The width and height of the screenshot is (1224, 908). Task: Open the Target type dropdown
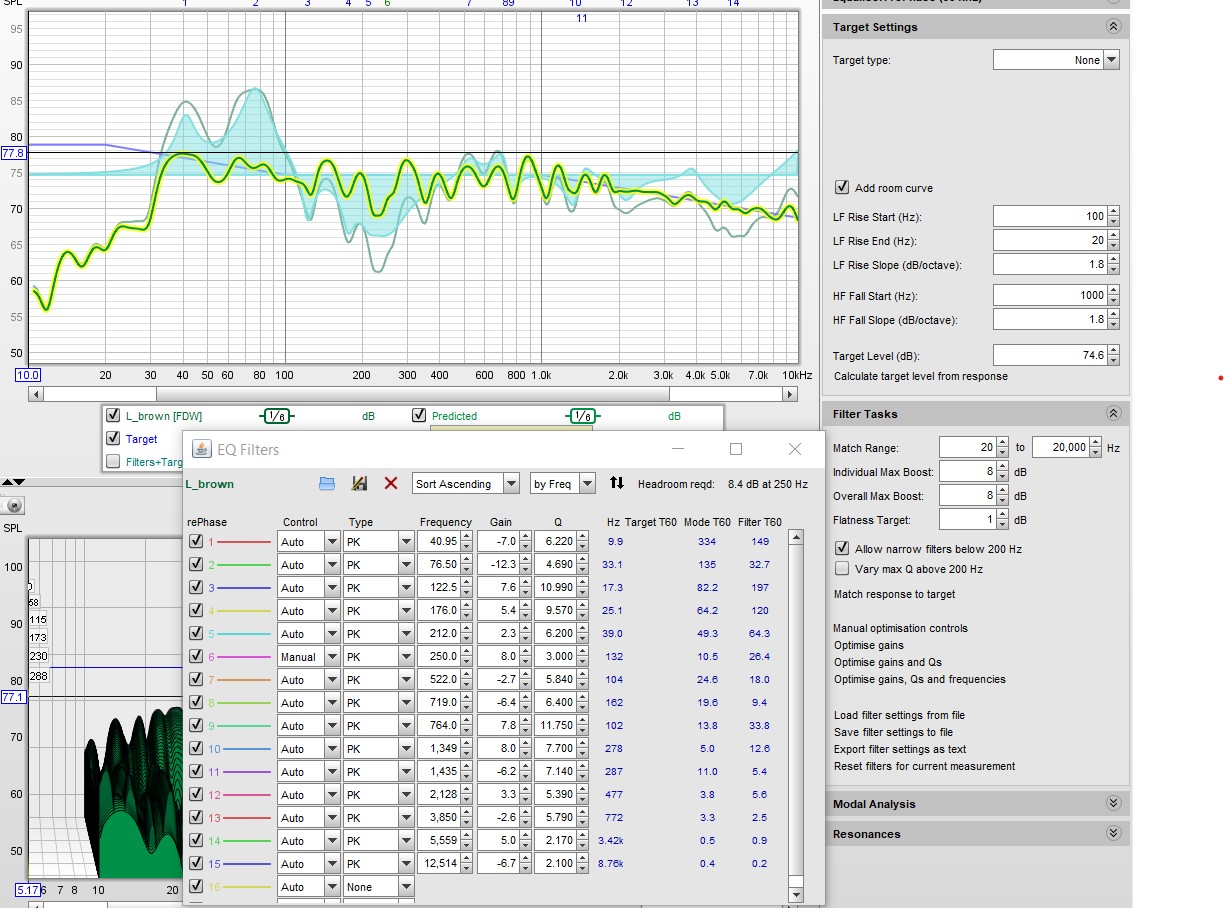click(1056, 60)
